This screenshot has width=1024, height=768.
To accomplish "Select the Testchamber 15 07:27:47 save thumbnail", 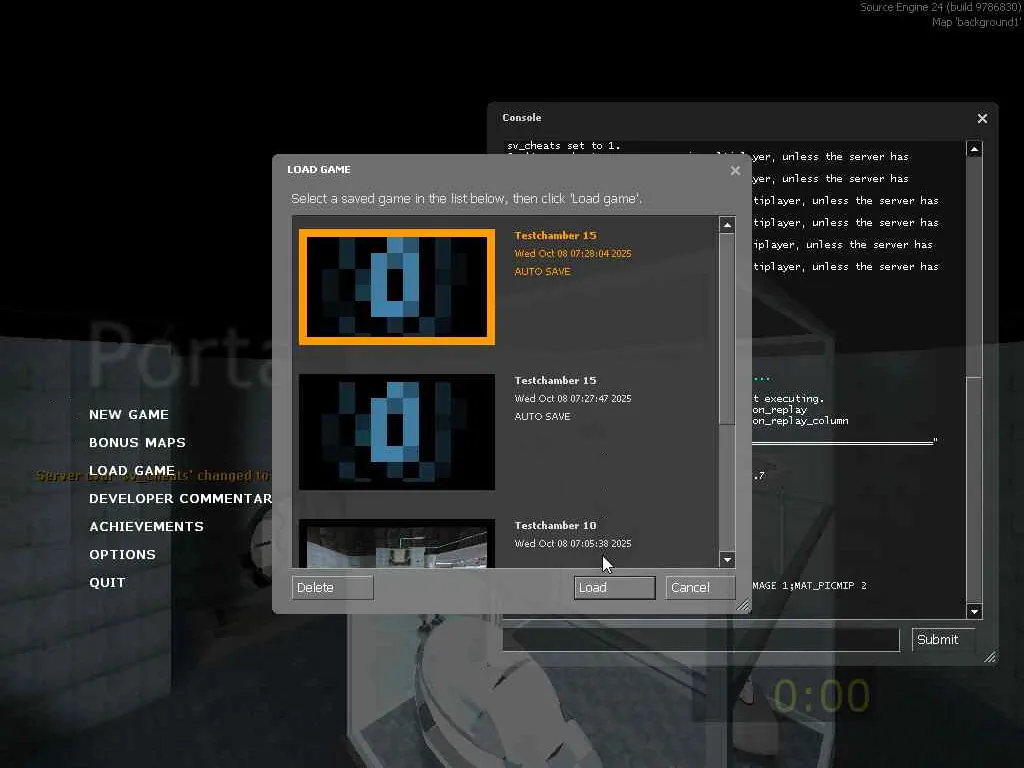I will (397, 432).
